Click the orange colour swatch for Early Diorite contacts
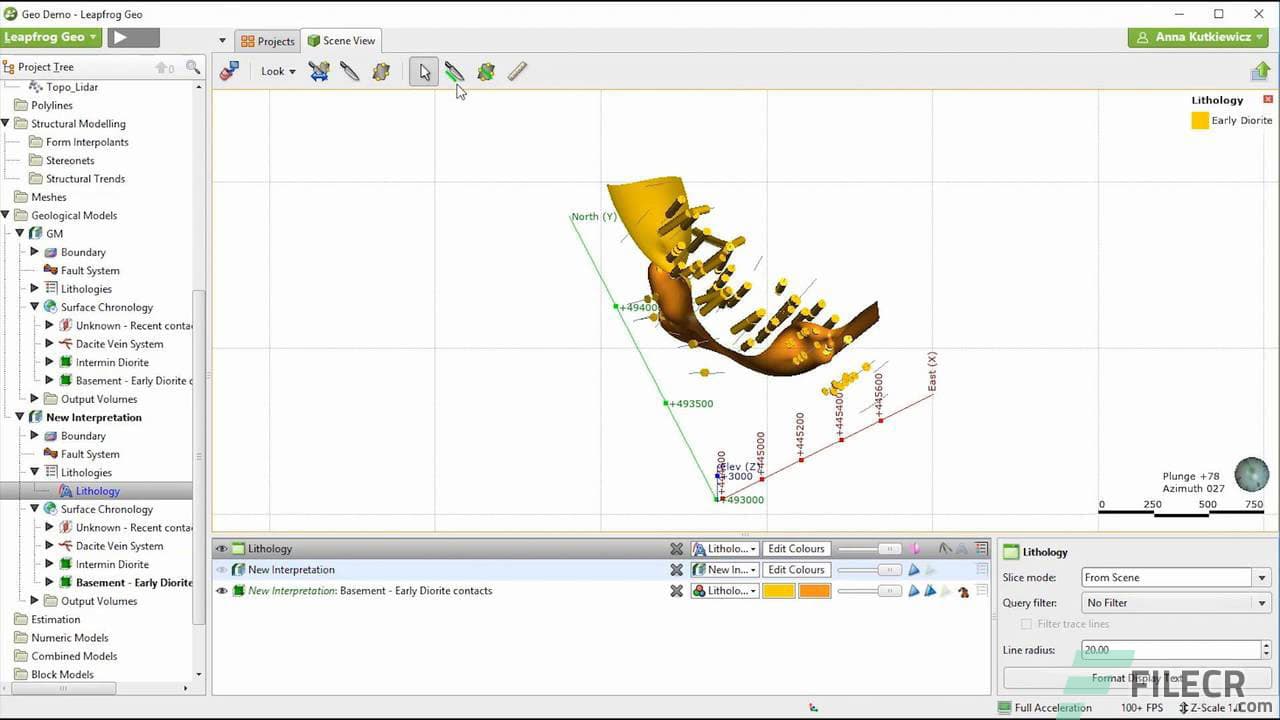The height and width of the screenshot is (720, 1280). pyautogui.click(x=815, y=590)
